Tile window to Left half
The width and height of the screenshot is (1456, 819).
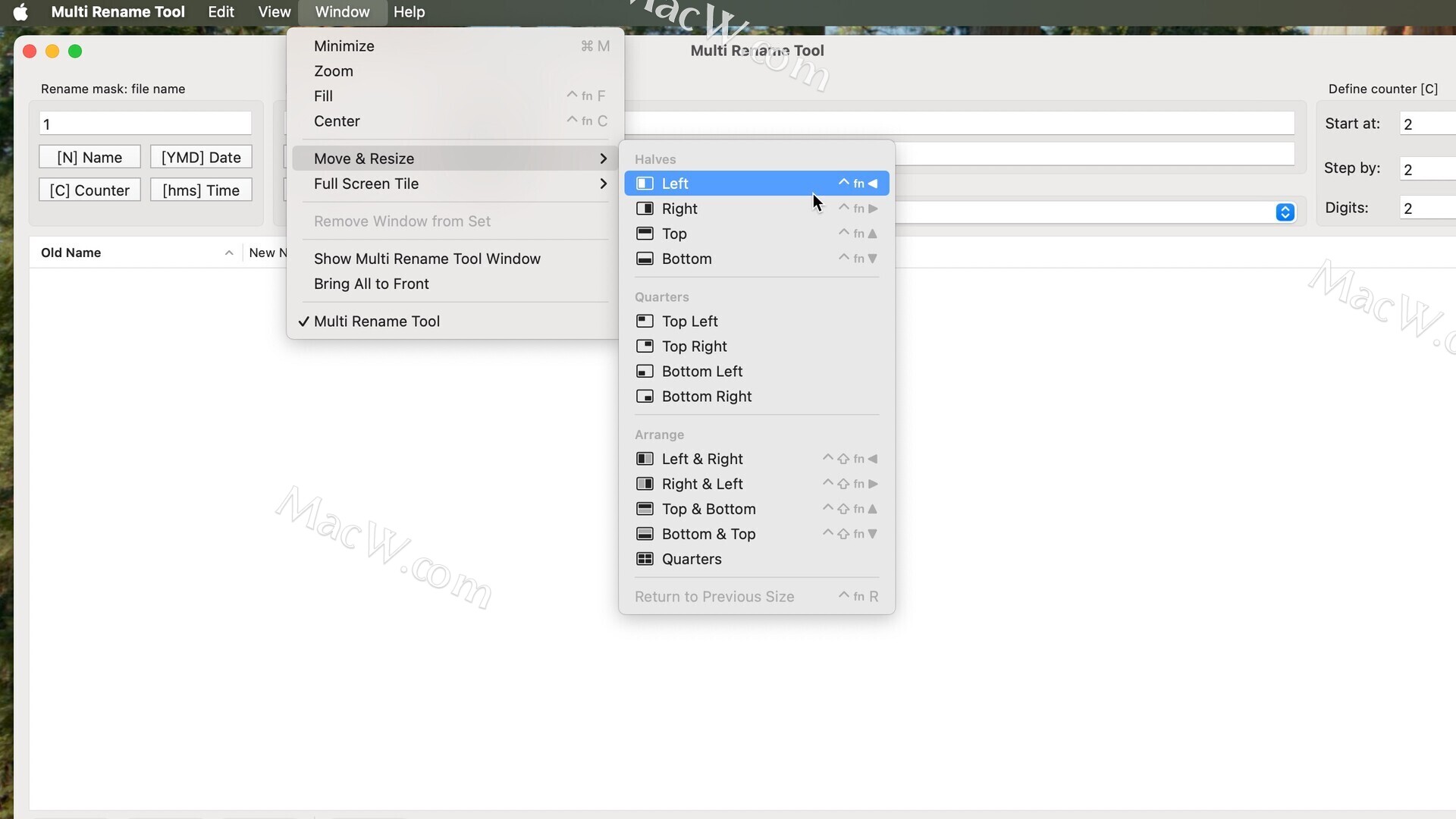coord(757,184)
